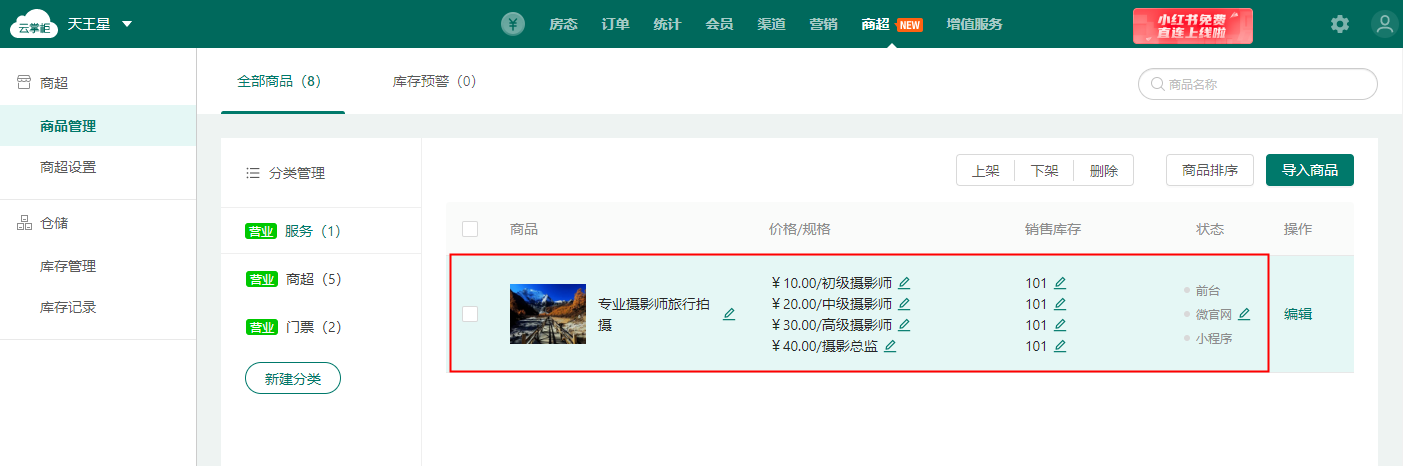Image resolution: width=1403 pixels, height=466 pixels.
Task: Click the 商品名称 search field
Action: pos(1258,85)
